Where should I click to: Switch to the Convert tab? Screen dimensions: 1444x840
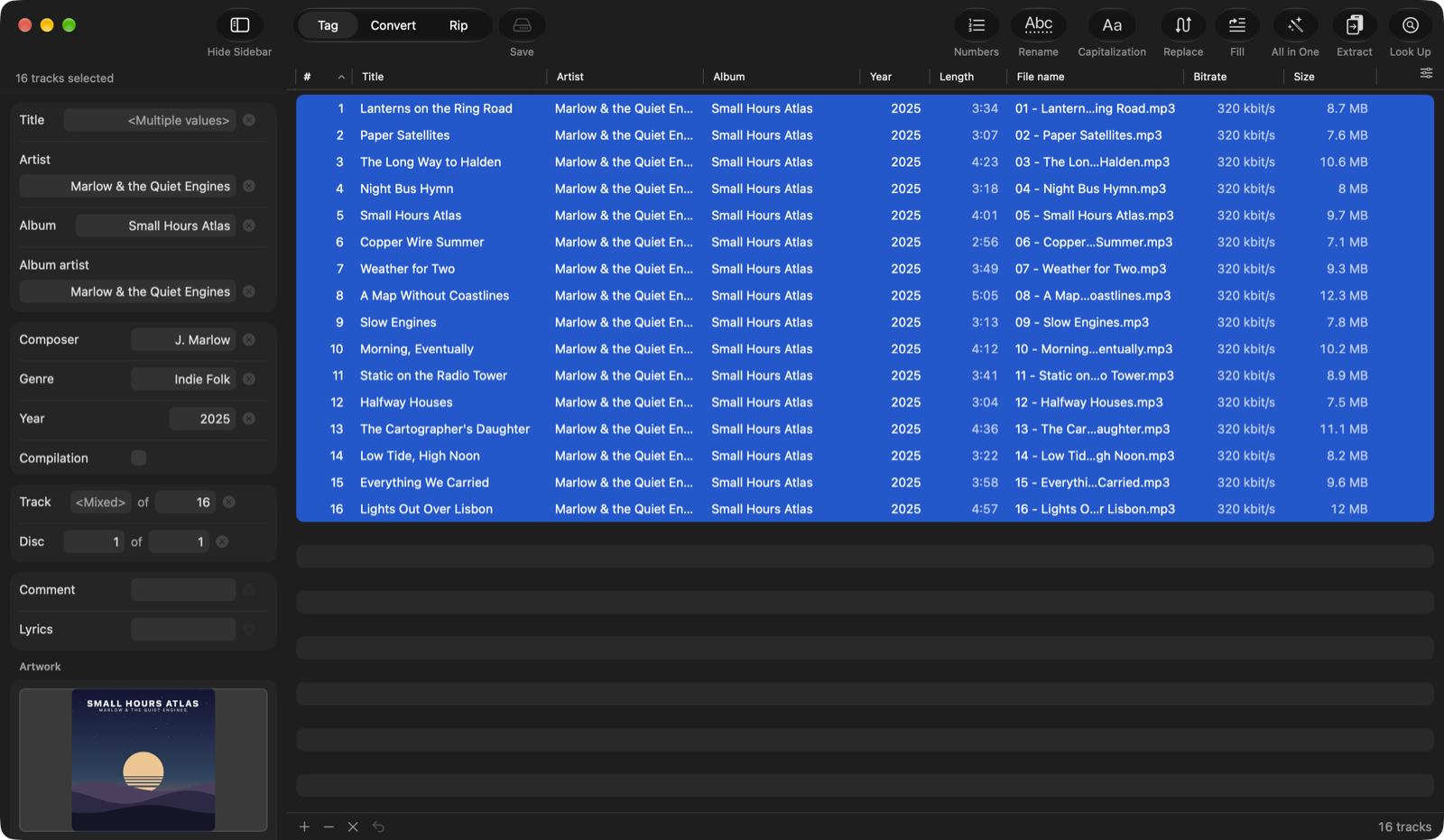(x=393, y=25)
